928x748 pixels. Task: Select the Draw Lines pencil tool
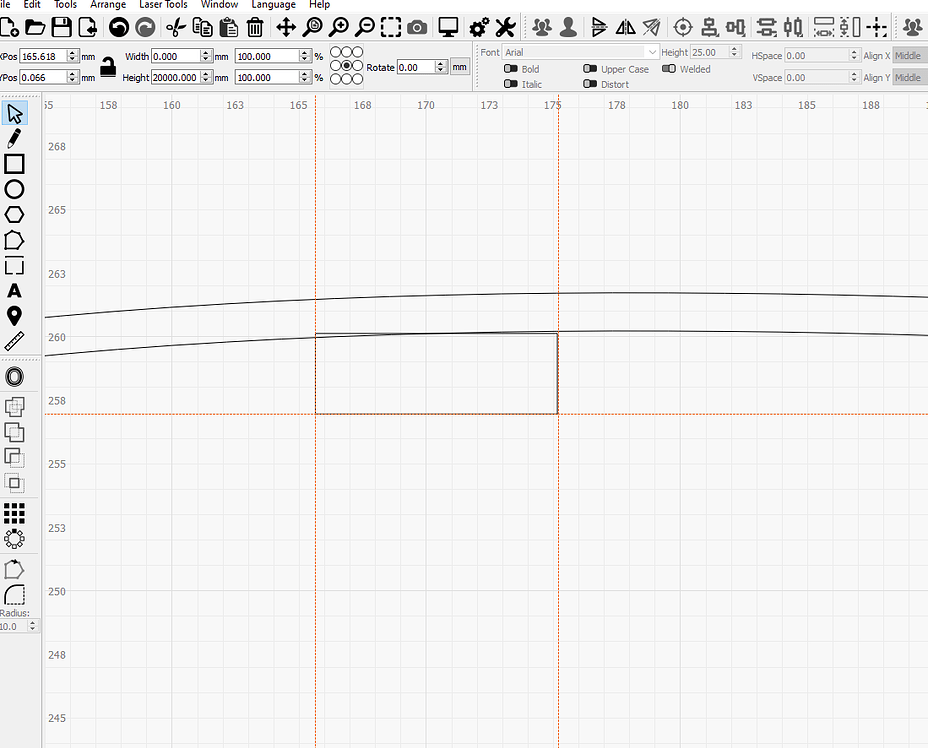14,138
